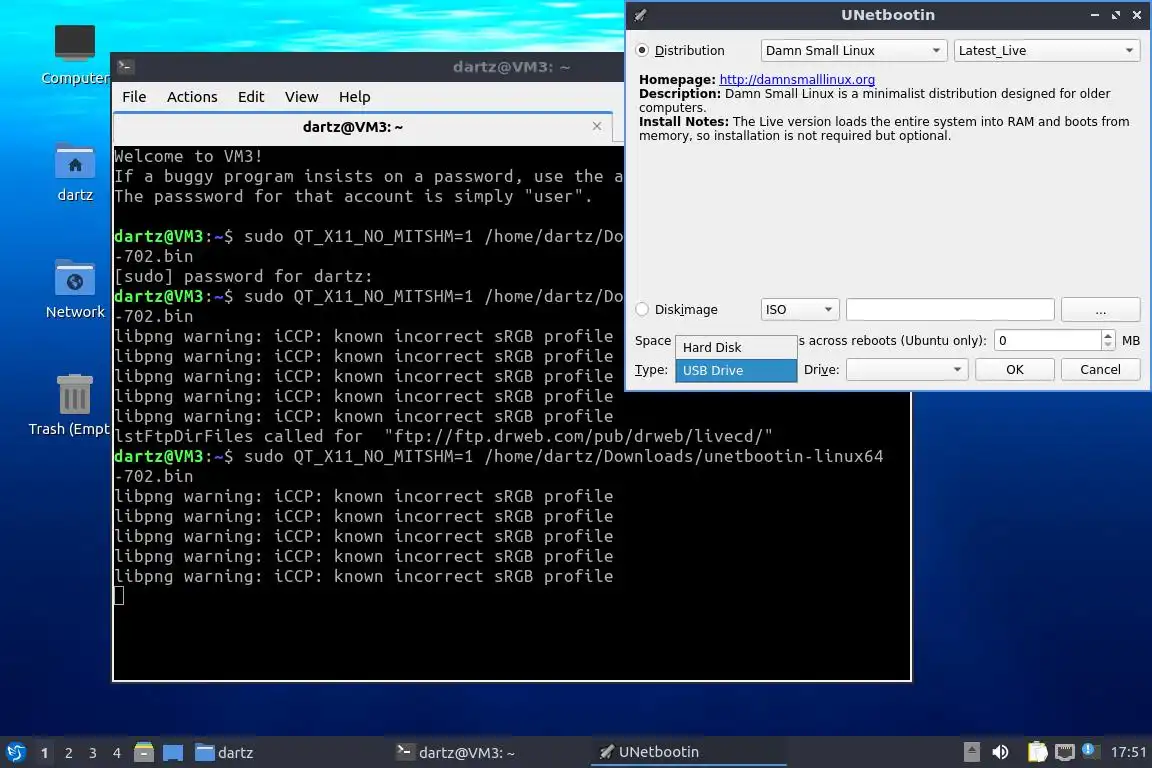This screenshot has height=768, width=1152.
Task: Select the Distribution radio button
Action: click(x=642, y=50)
